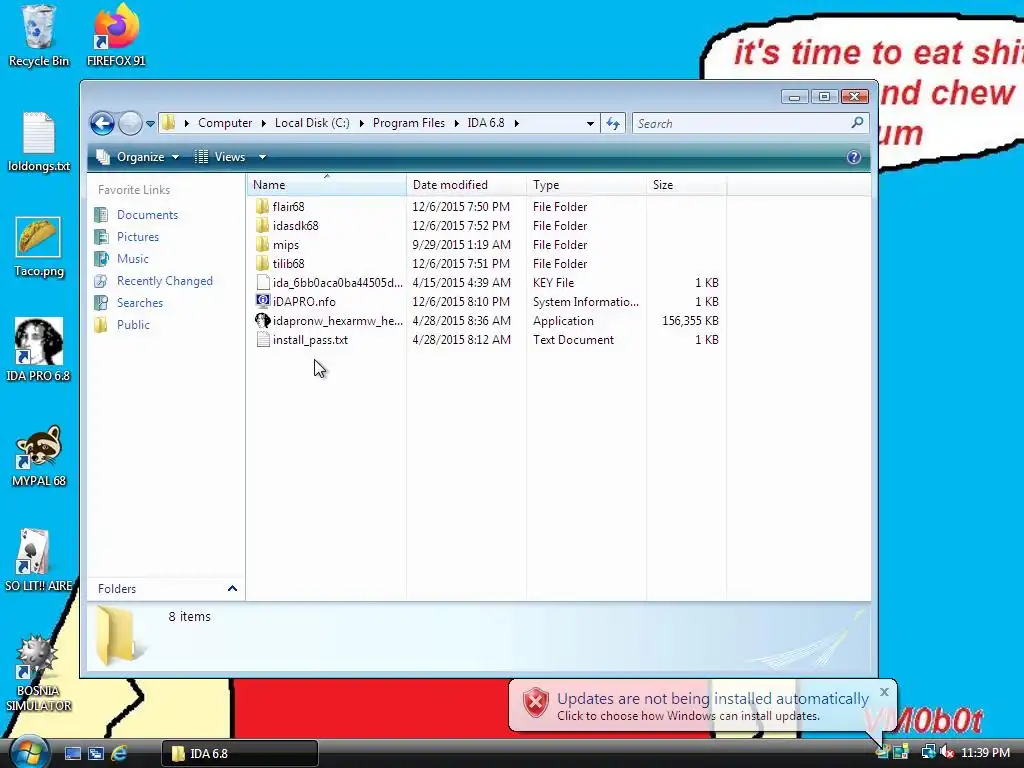Open Pictures favorite link

(x=127, y=237)
